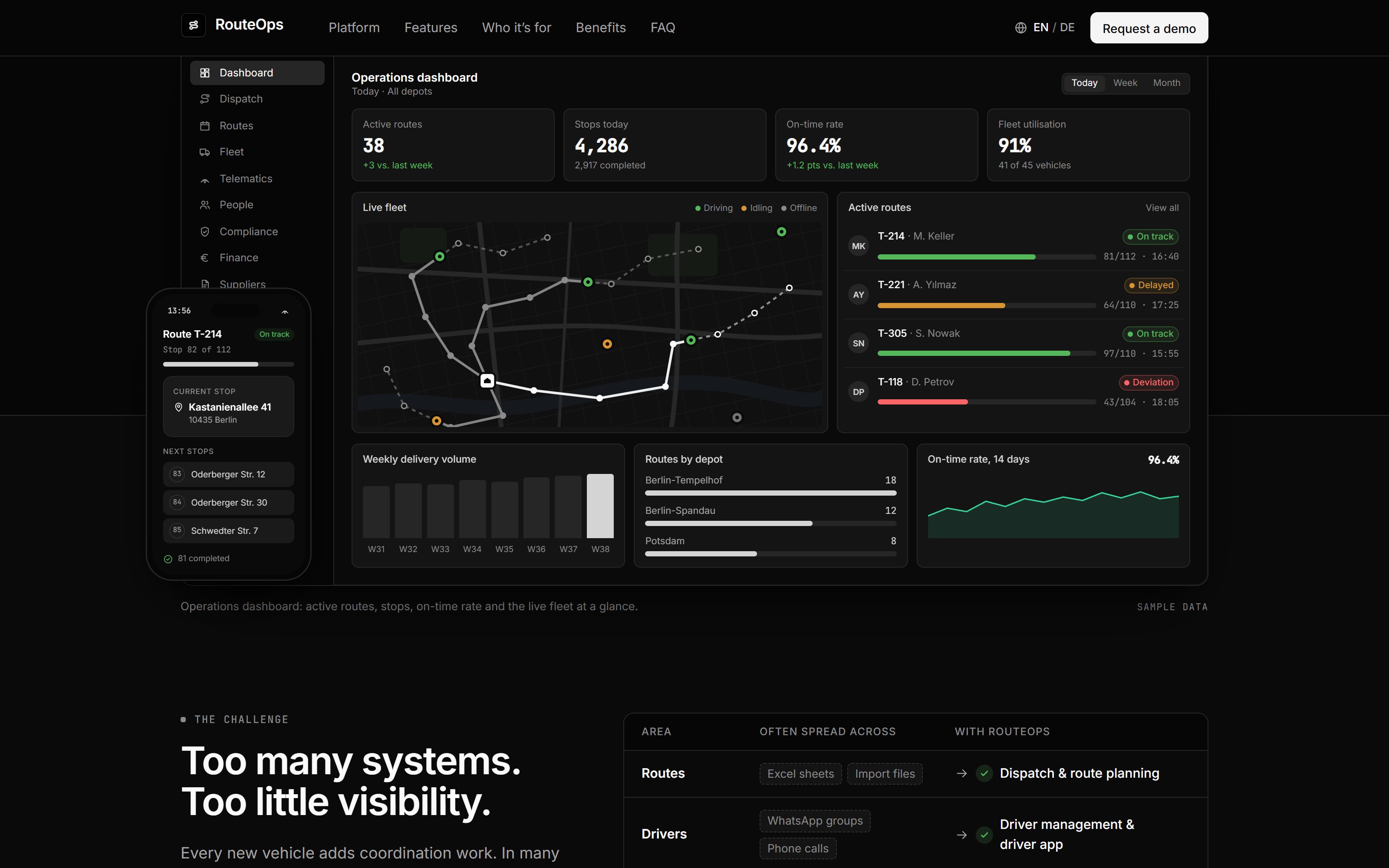The image size is (1389, 868).
Task: Open the FAQ nav link
Action: [662, 27]
